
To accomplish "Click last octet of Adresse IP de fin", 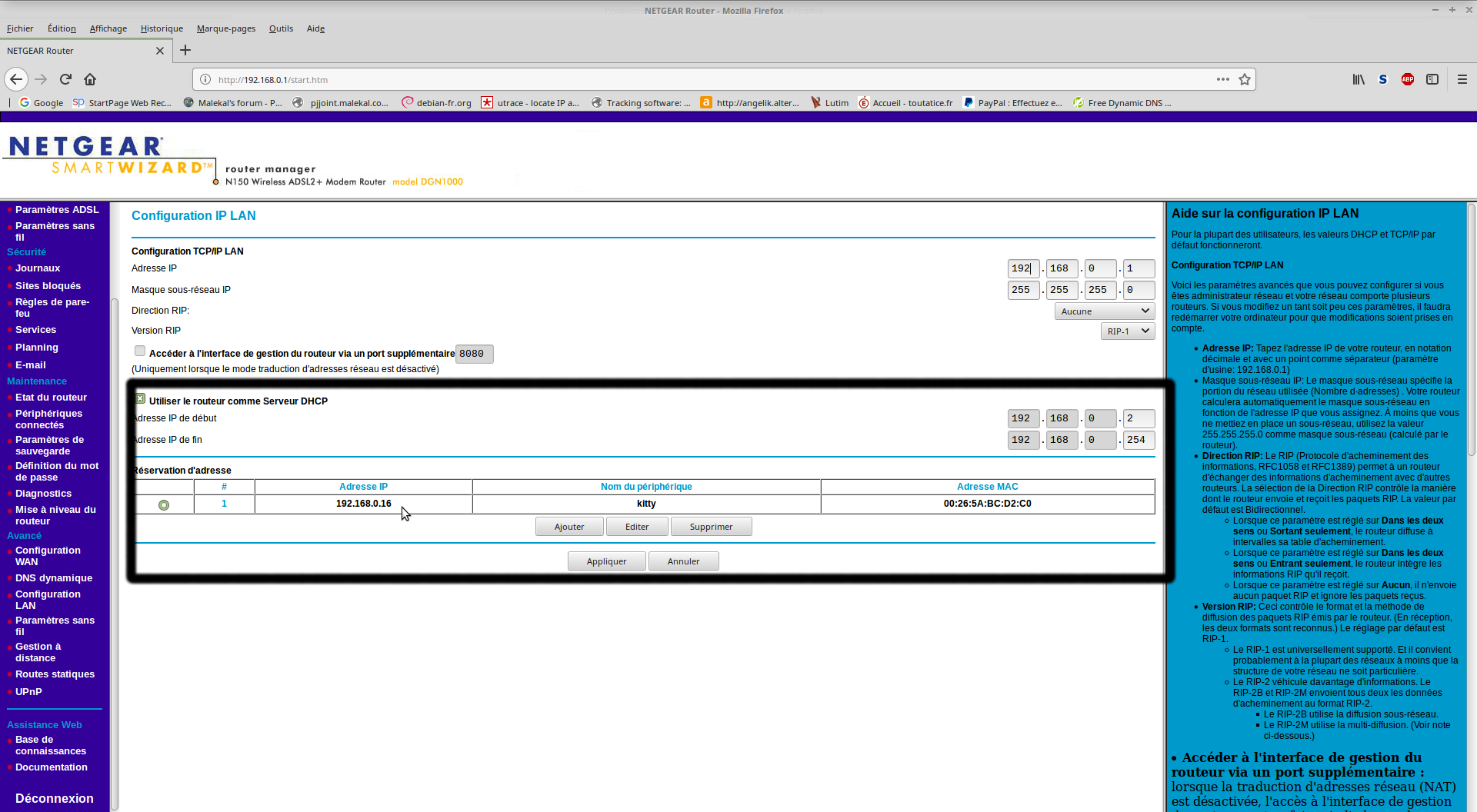I will 1139,440.
